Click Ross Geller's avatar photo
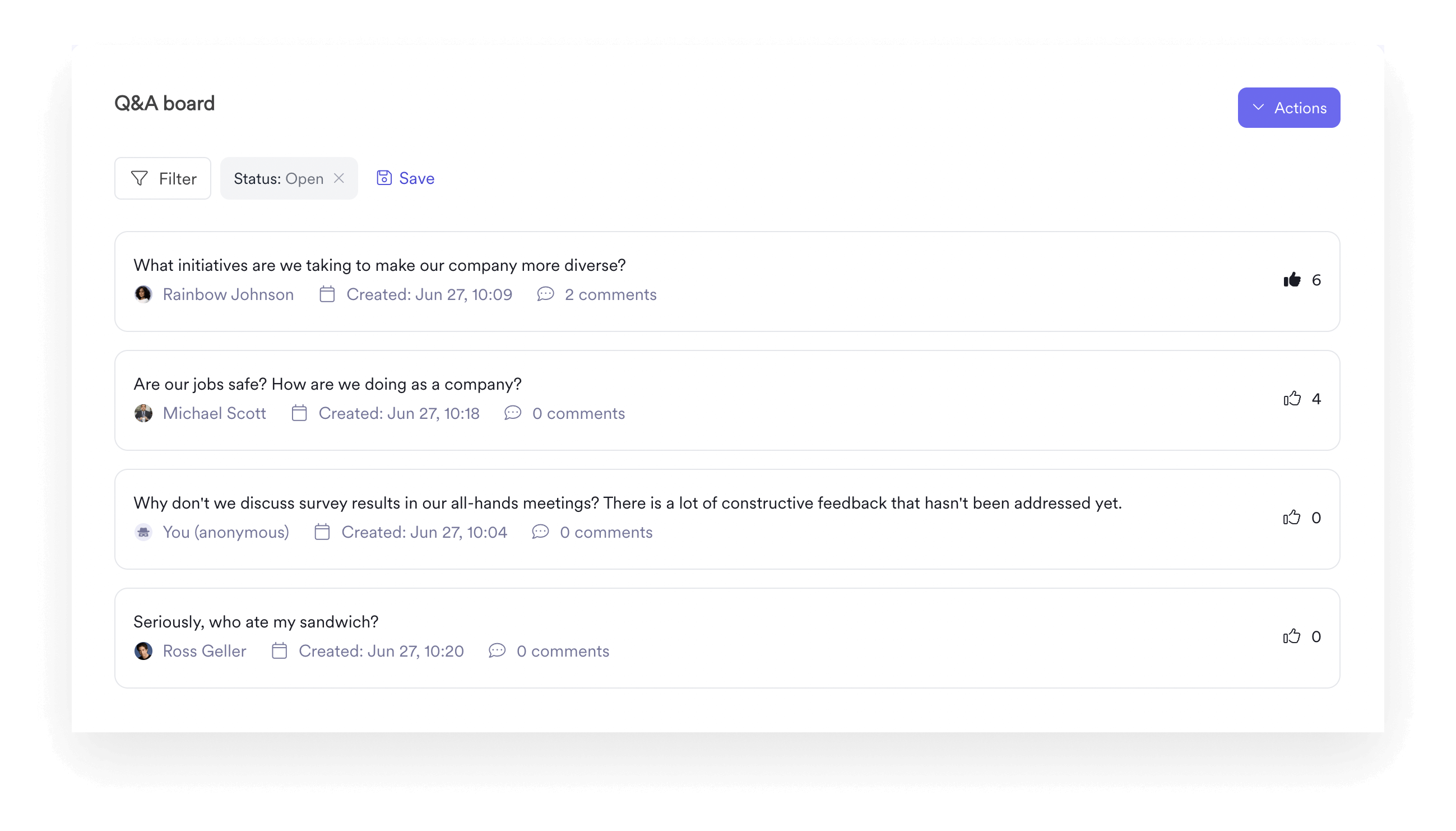The width and height of the screenshot is (1456, 831). (x=142, y=650)
